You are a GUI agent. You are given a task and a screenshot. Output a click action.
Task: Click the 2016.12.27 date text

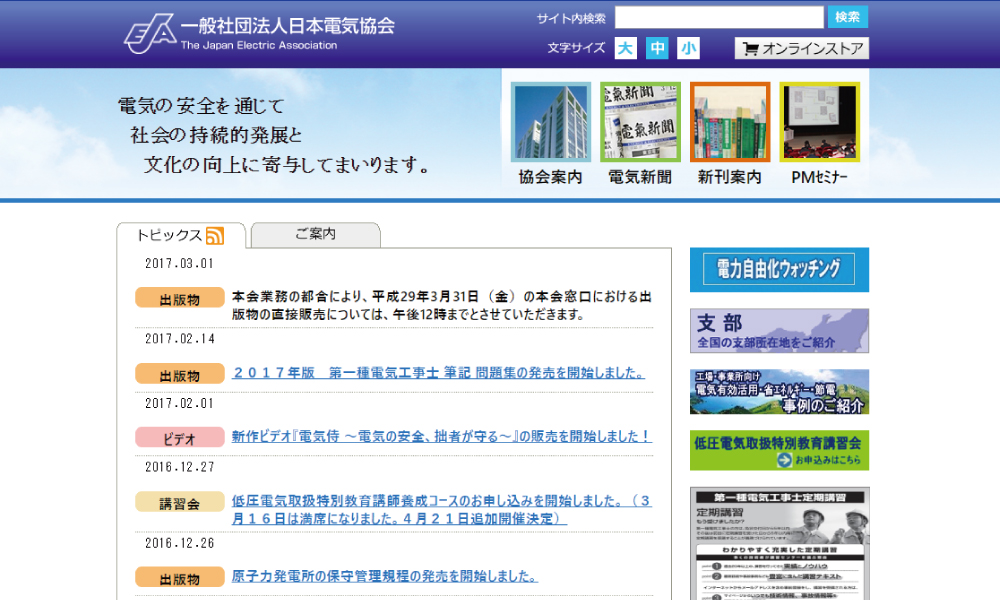click(180, 467)
